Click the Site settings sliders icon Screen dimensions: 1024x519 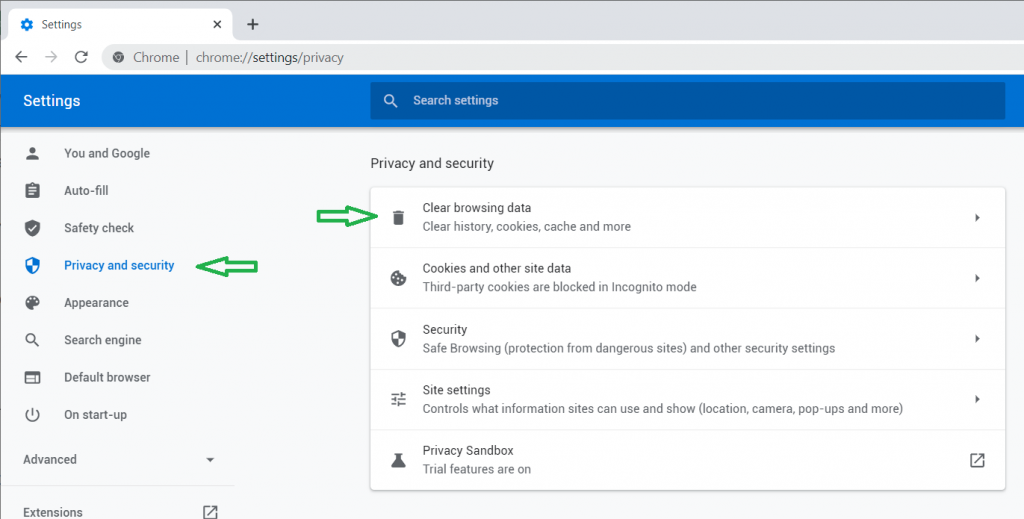[x=398, y=399]
